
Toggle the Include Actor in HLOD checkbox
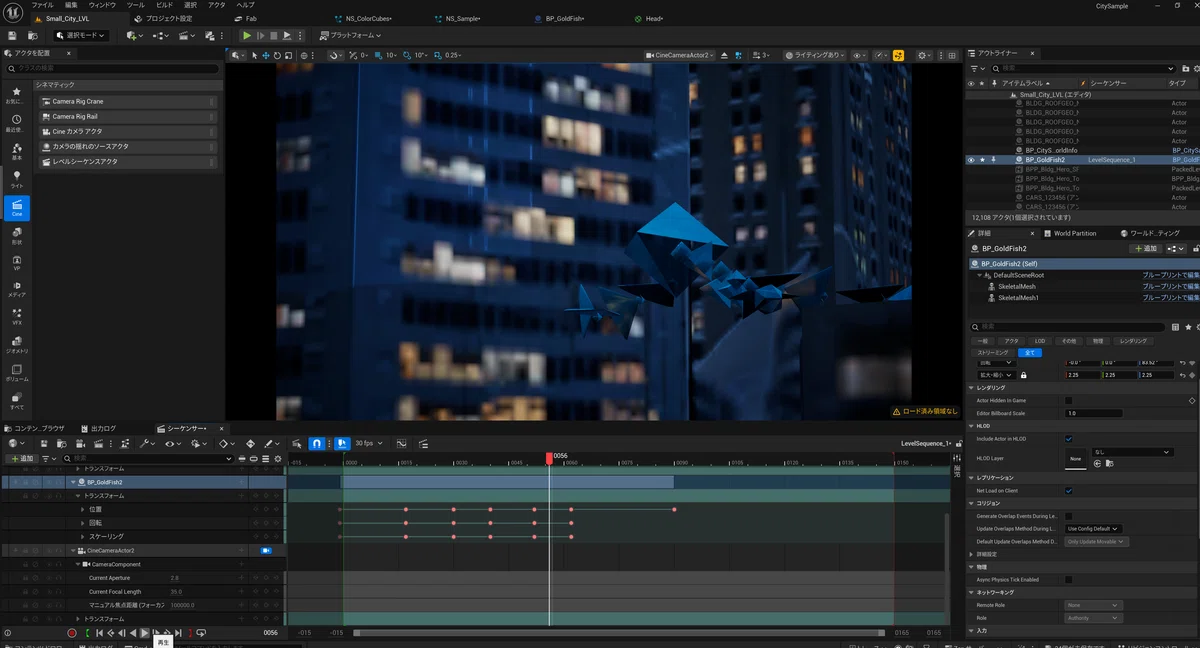1068,438
